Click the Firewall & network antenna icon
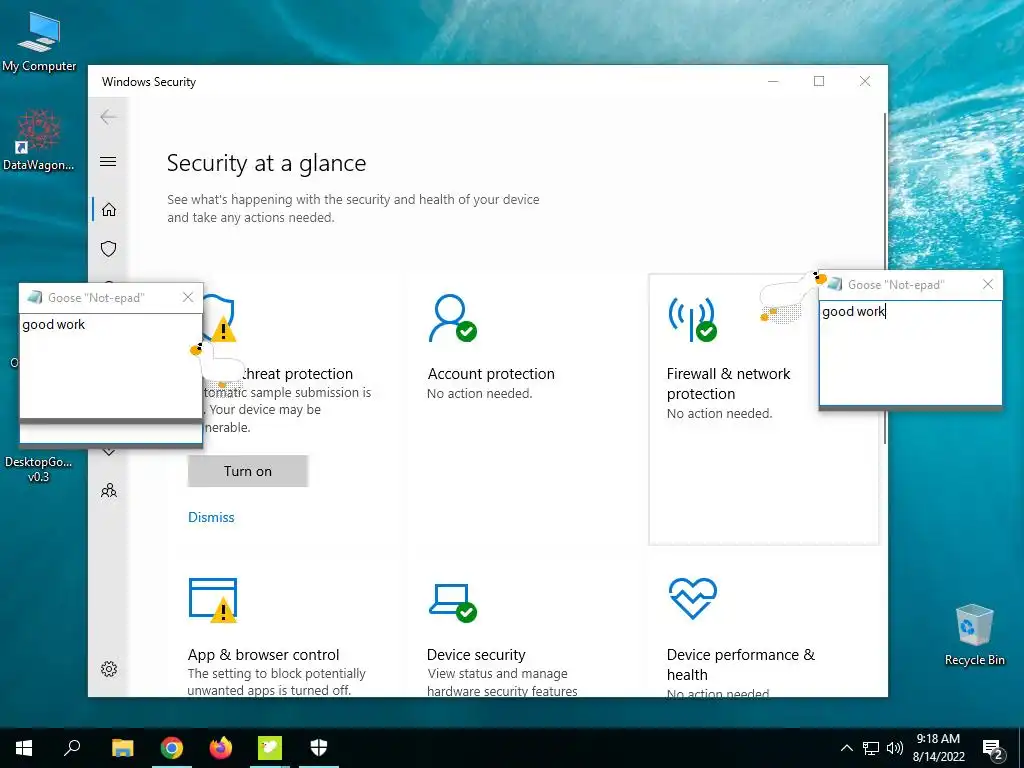 click(692, 319)
